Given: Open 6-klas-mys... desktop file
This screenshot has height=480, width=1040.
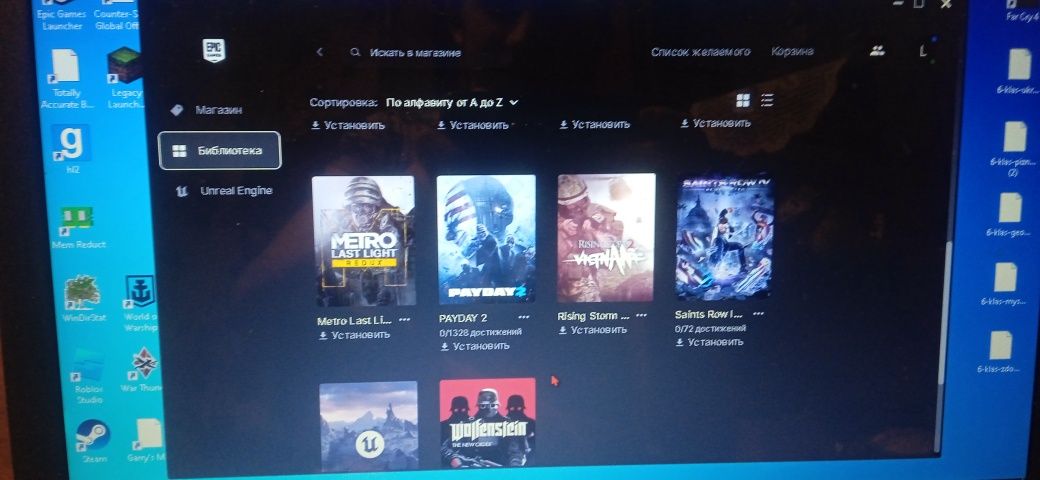Looking at the screenshot, I should (1004, 284).
